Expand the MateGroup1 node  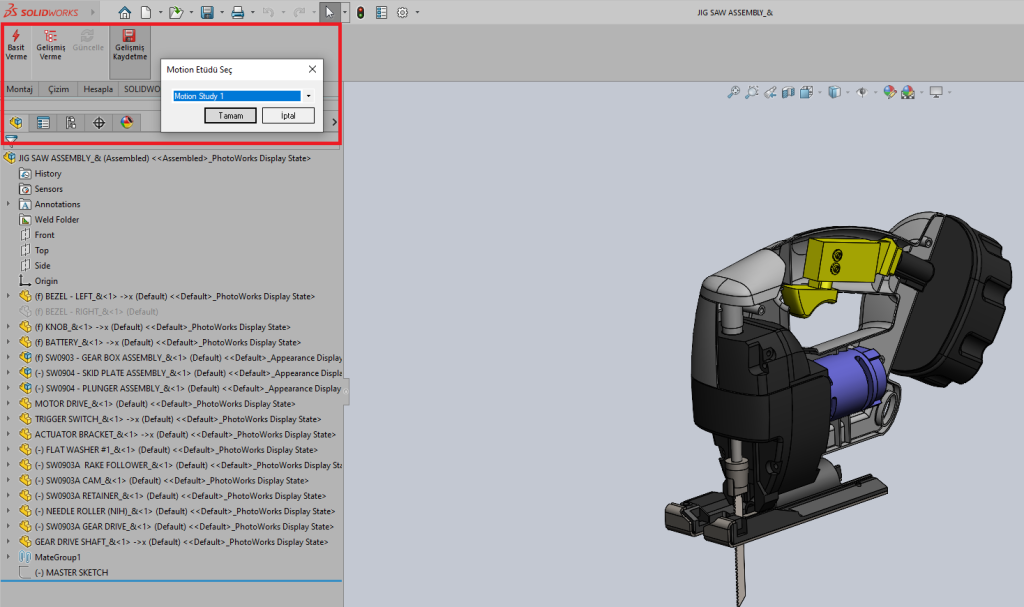(x=9, y=557)
